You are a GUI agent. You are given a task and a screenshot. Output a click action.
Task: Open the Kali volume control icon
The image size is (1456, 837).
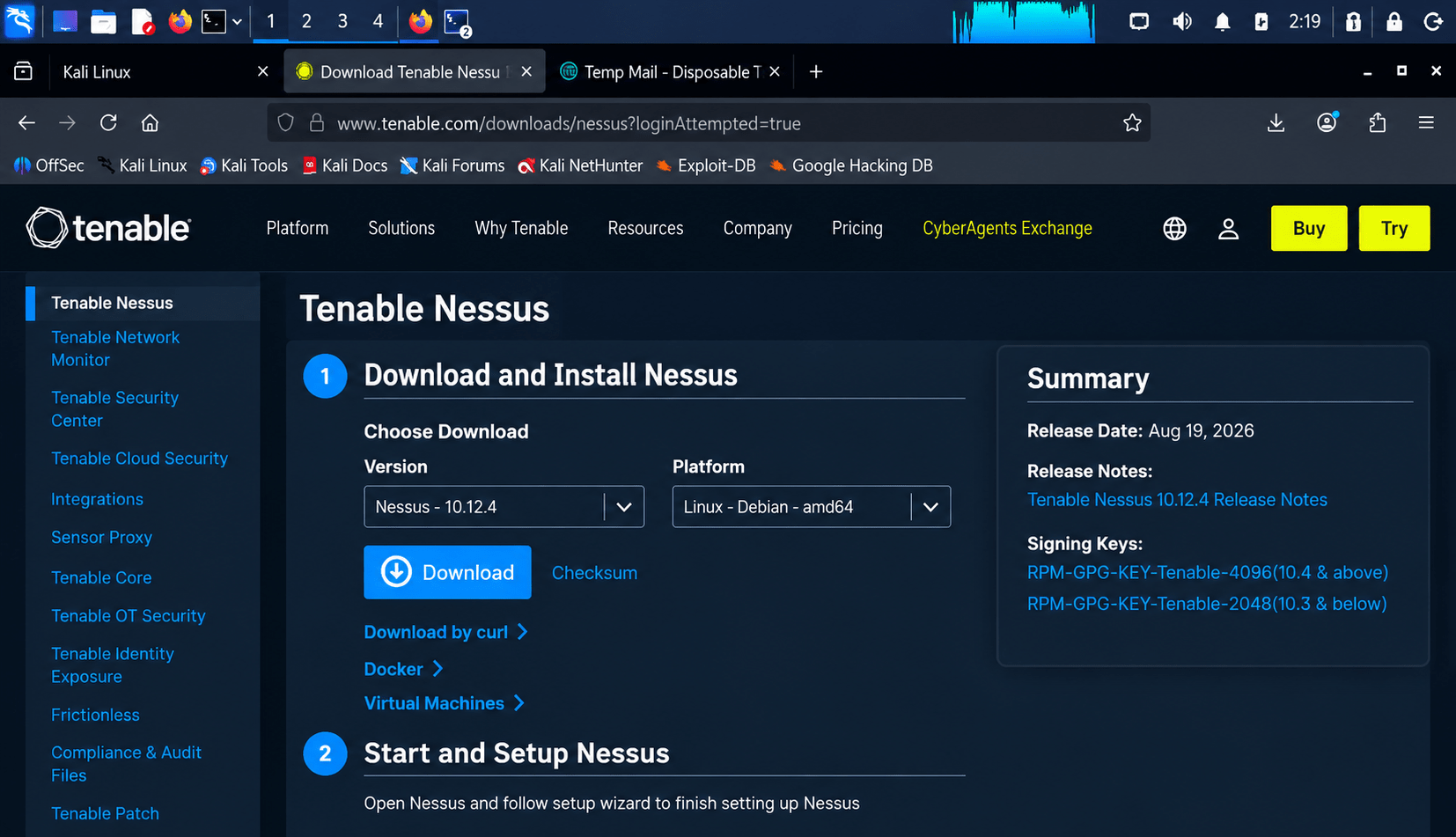[x=1181, y=21]
